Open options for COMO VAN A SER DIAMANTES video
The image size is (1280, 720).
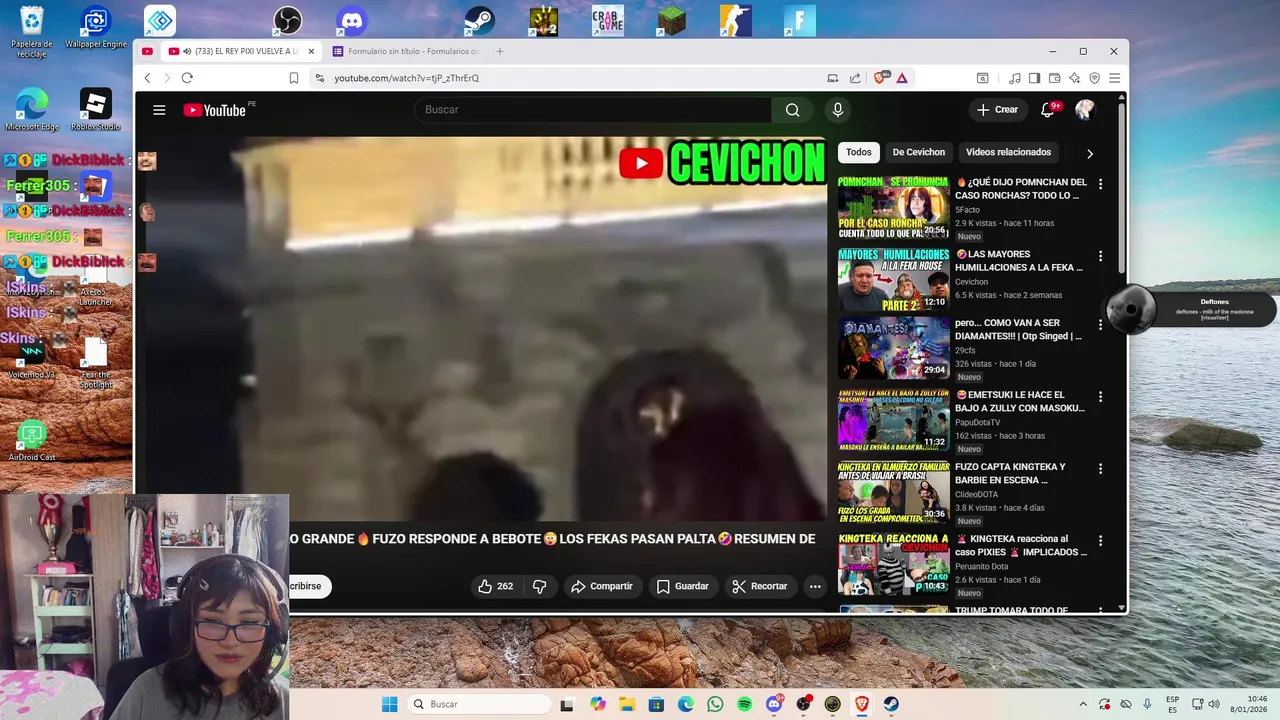tap(1100, 325)
